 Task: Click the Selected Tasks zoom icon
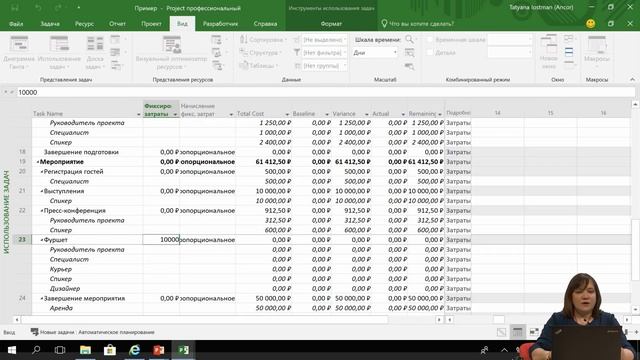[x=409, y=66]
